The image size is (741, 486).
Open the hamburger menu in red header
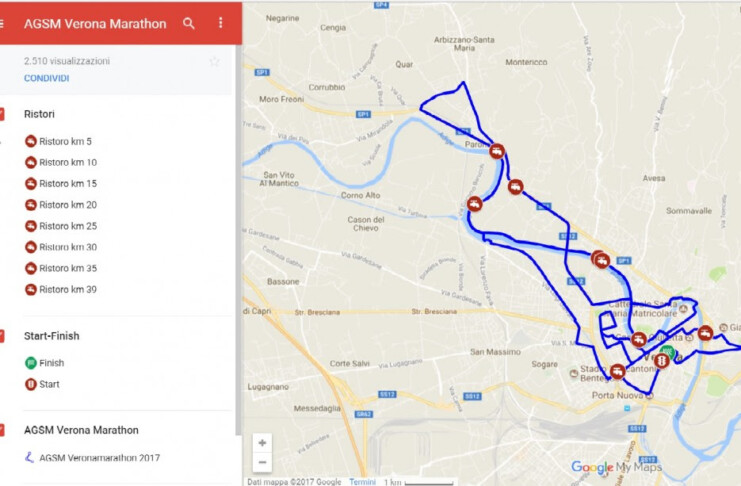click(x=2, y=23)
